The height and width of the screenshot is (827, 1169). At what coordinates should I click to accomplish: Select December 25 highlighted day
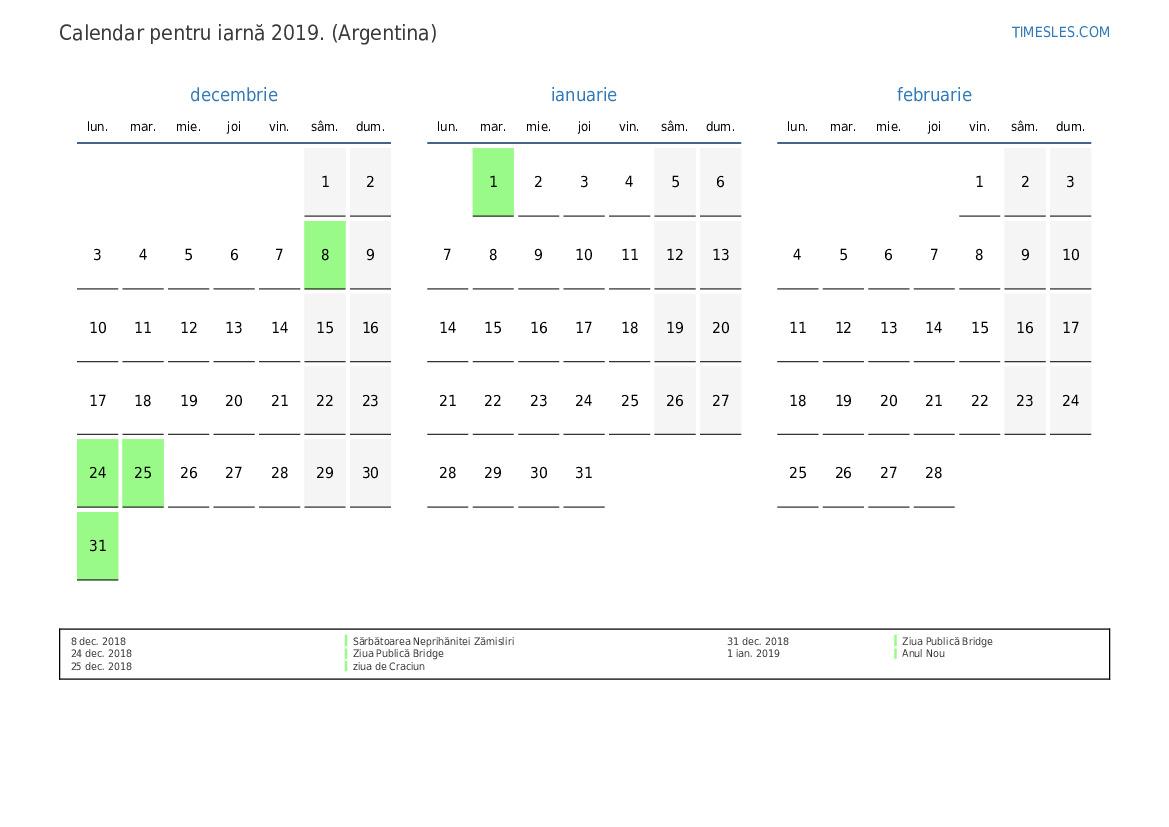pos(143,474)
